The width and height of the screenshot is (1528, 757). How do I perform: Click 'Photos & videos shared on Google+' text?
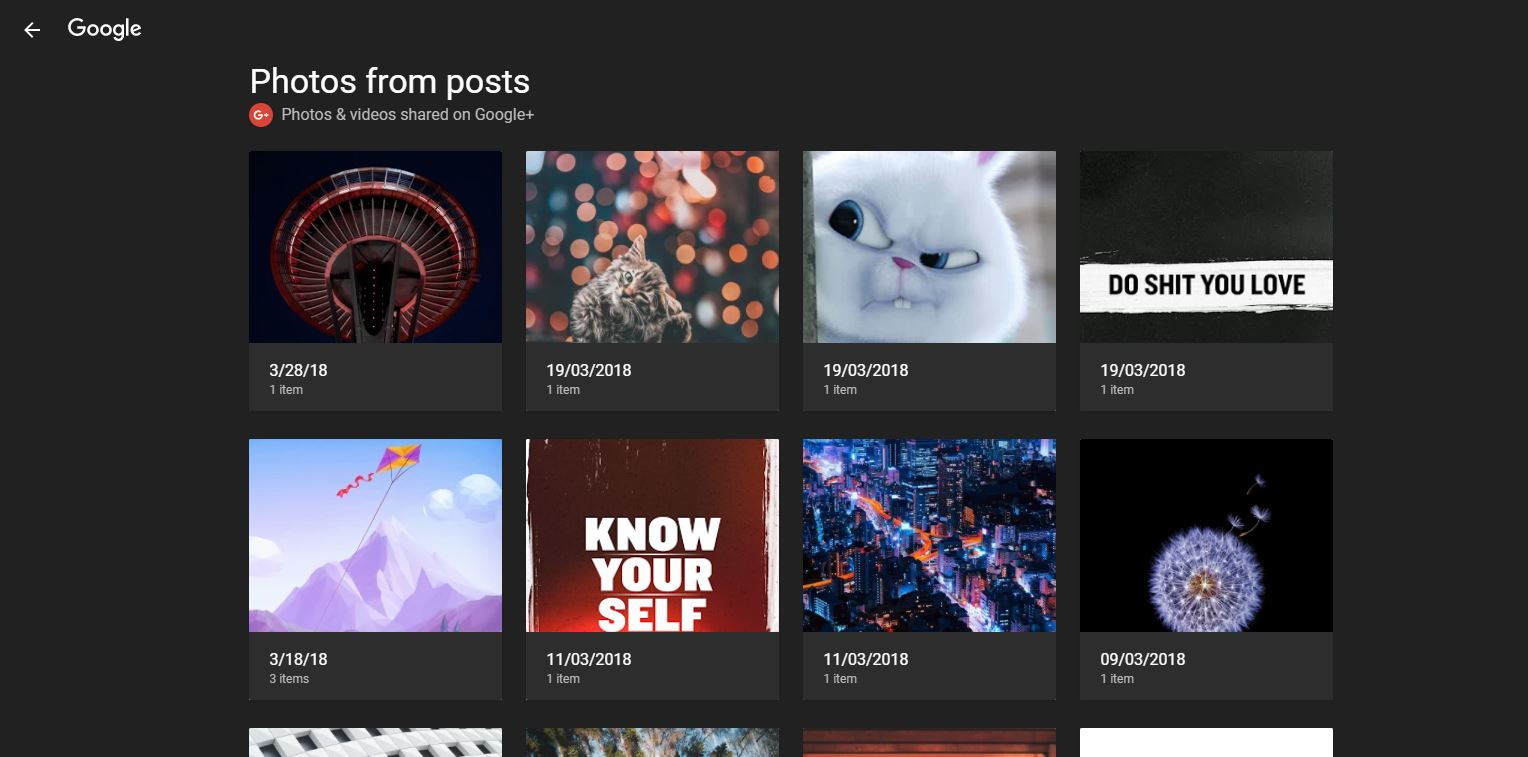pos(407,115)
